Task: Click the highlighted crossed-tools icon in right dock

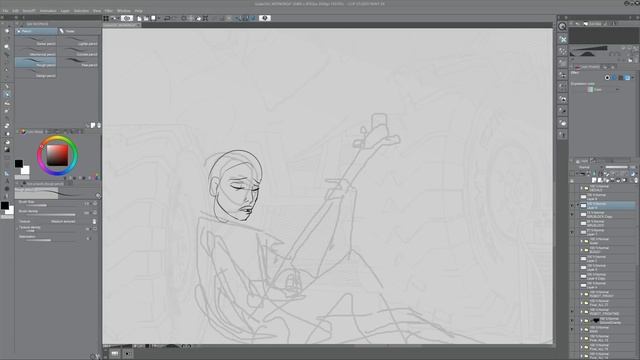Action: click(x=563, y=40)
